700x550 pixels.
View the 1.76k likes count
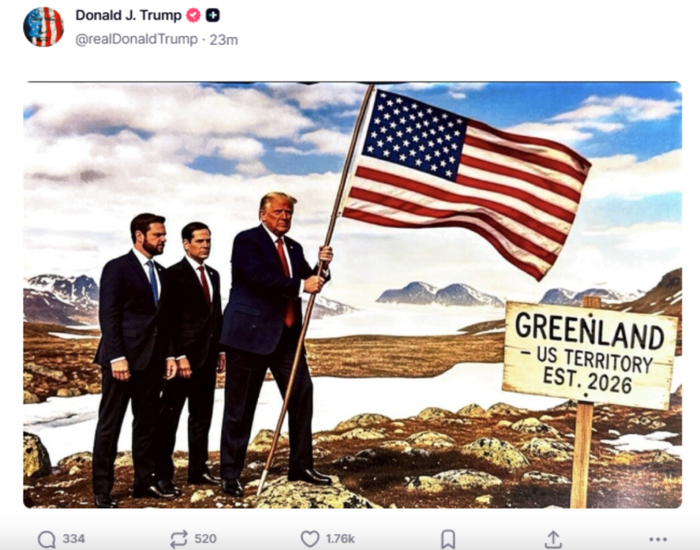340,539
